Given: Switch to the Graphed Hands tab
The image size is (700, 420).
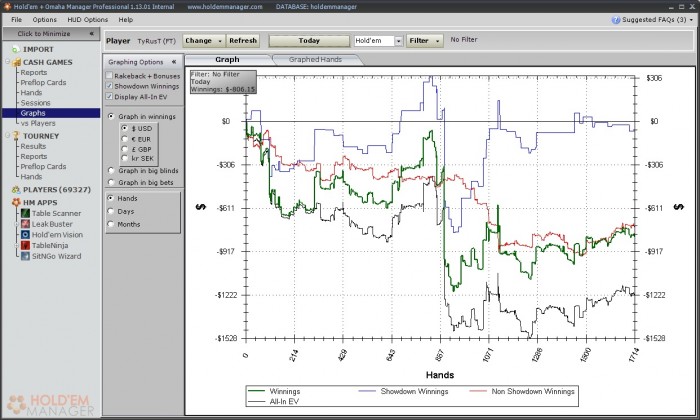Looking at the screenshot, I should (x=318, y=60).
